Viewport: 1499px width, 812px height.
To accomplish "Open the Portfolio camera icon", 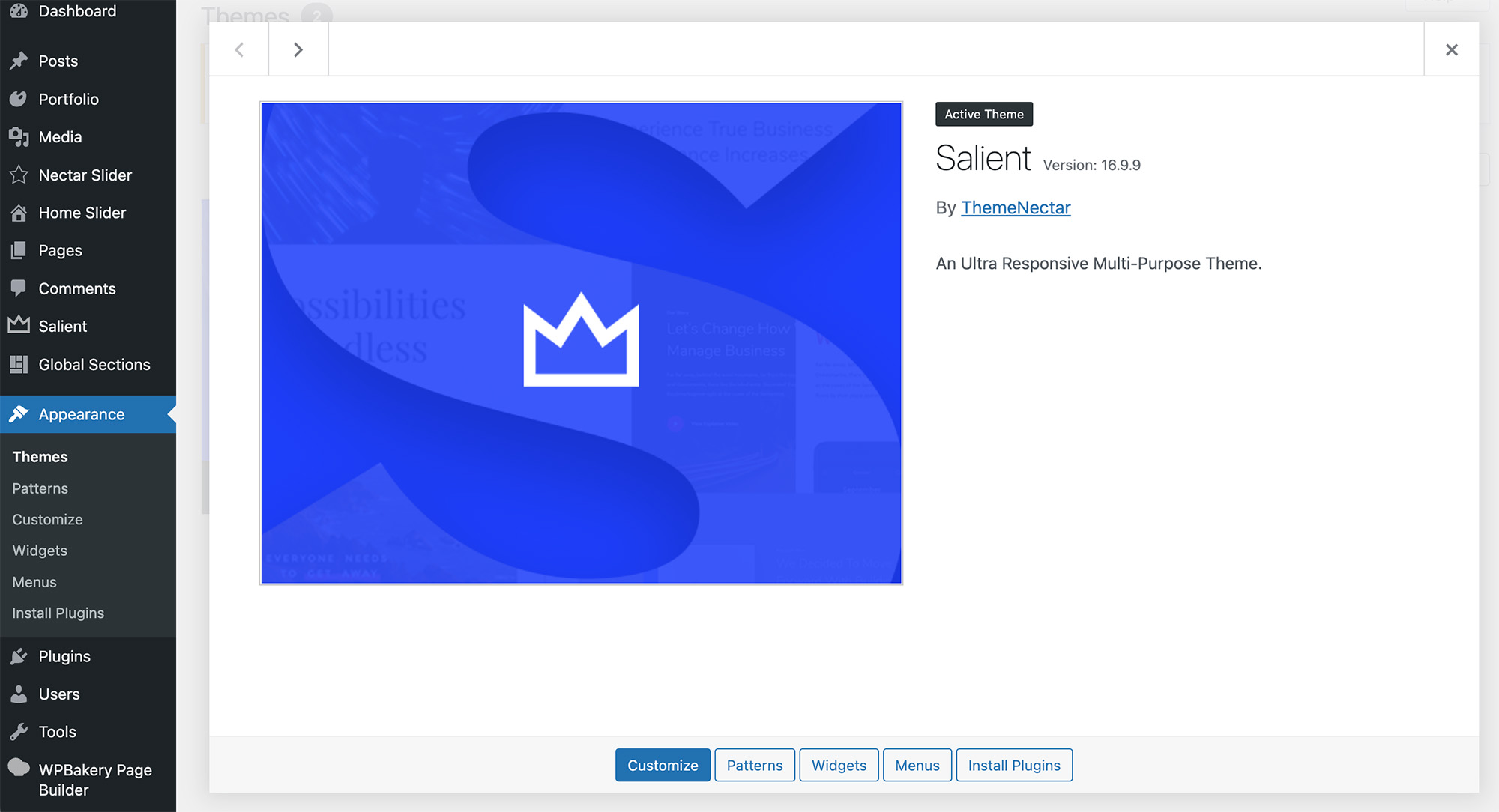I will (19, 99).
